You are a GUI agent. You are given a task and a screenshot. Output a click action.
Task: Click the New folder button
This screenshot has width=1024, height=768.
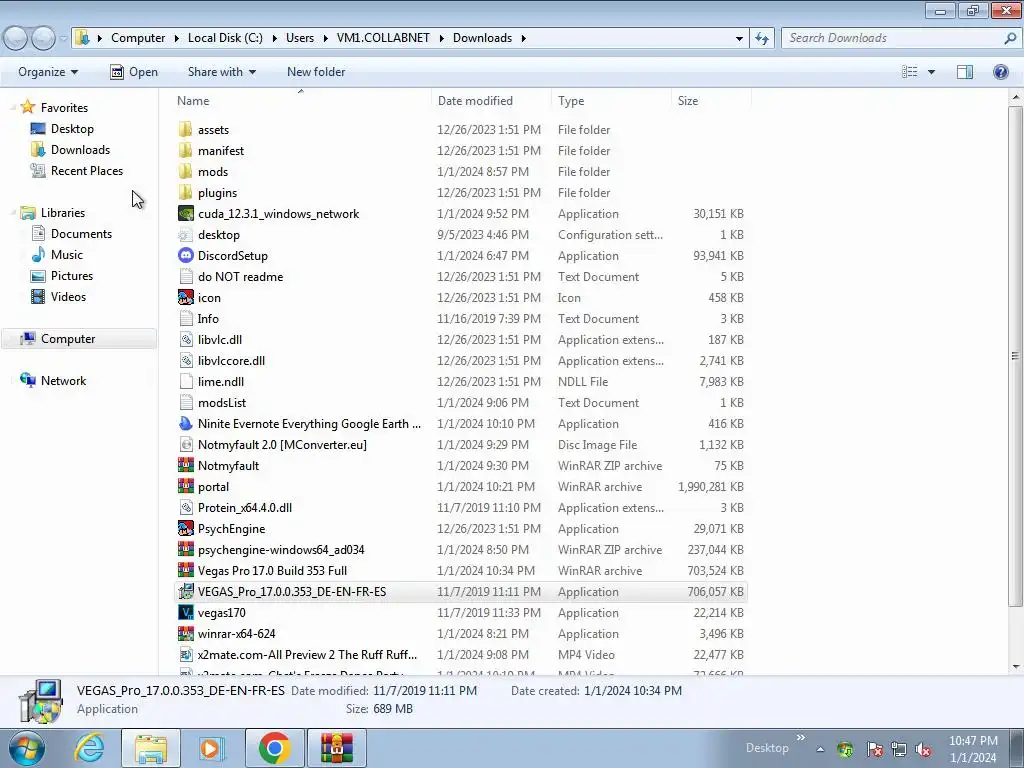tap(316, 72)
